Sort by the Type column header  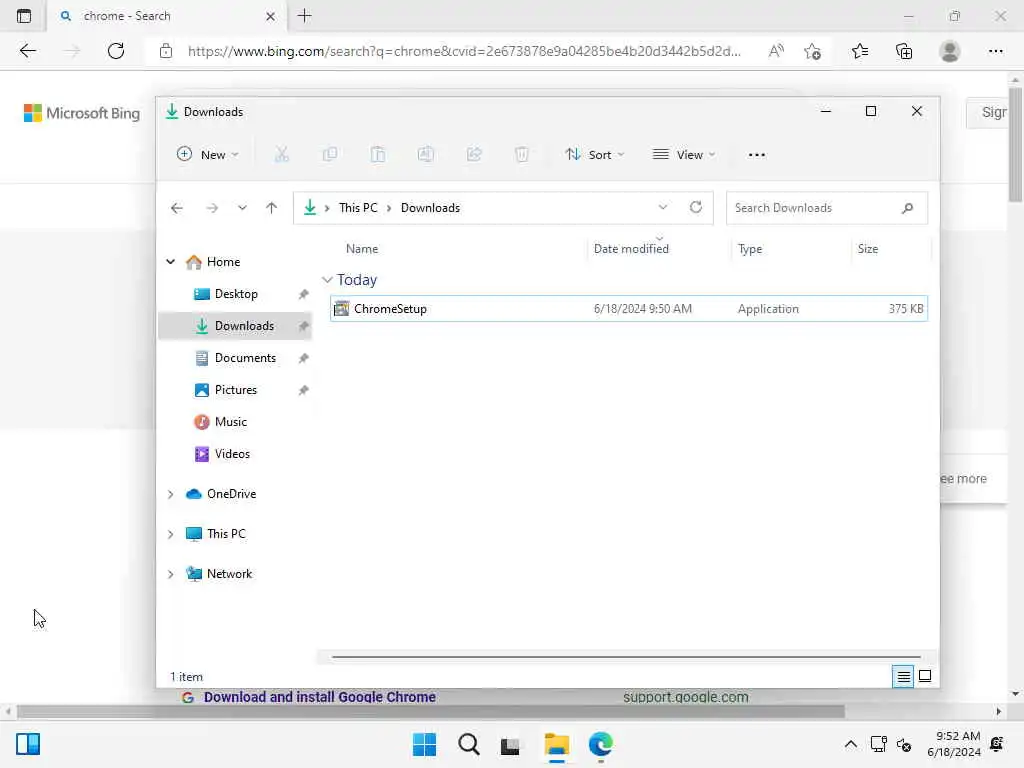coord(750,249)
